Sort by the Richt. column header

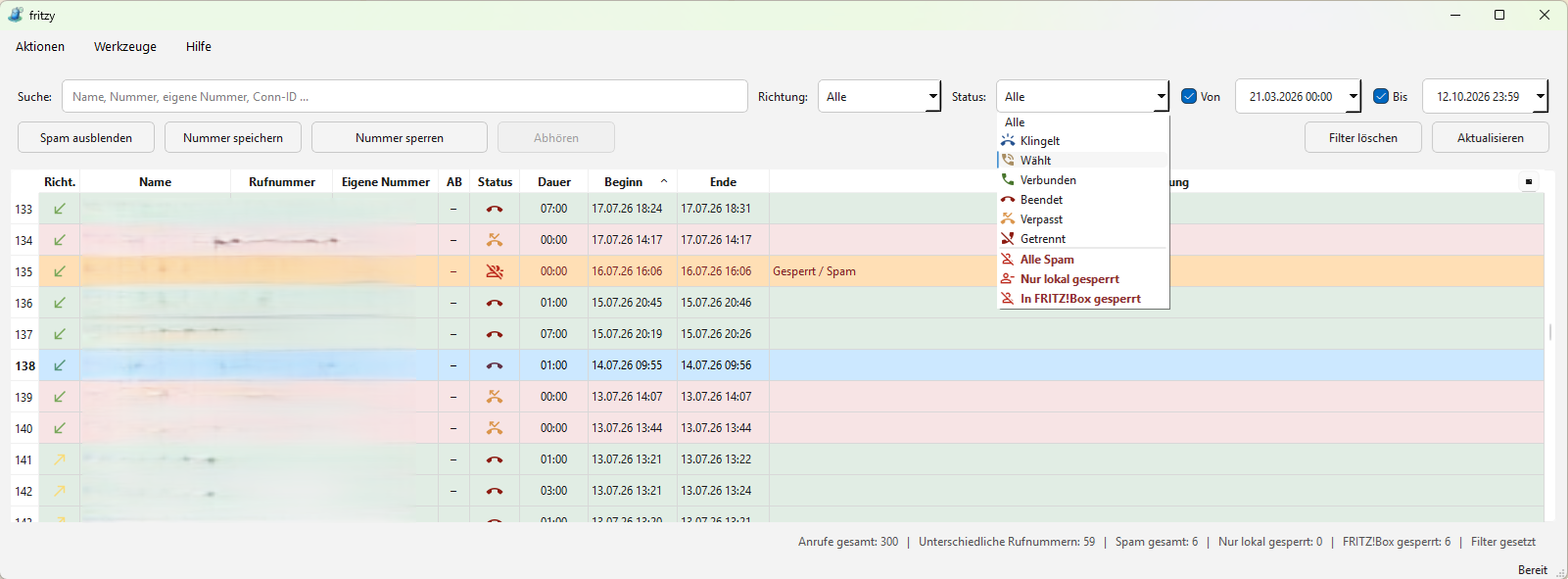click(x=60, y=182)
